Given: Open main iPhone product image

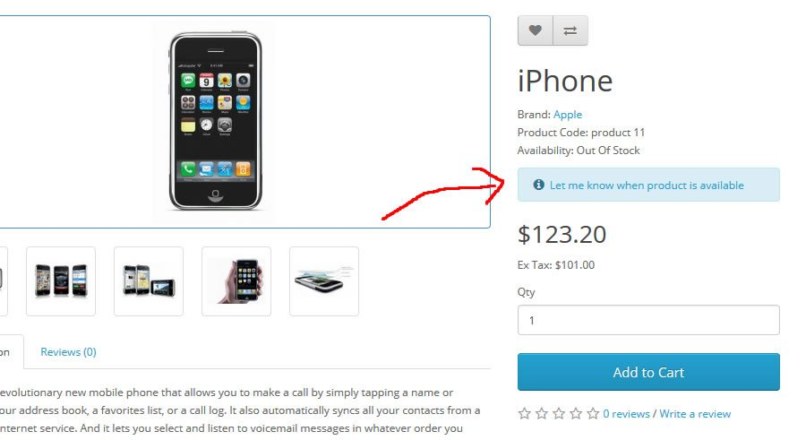Looking at the screenshot, I should pos(215,121).
